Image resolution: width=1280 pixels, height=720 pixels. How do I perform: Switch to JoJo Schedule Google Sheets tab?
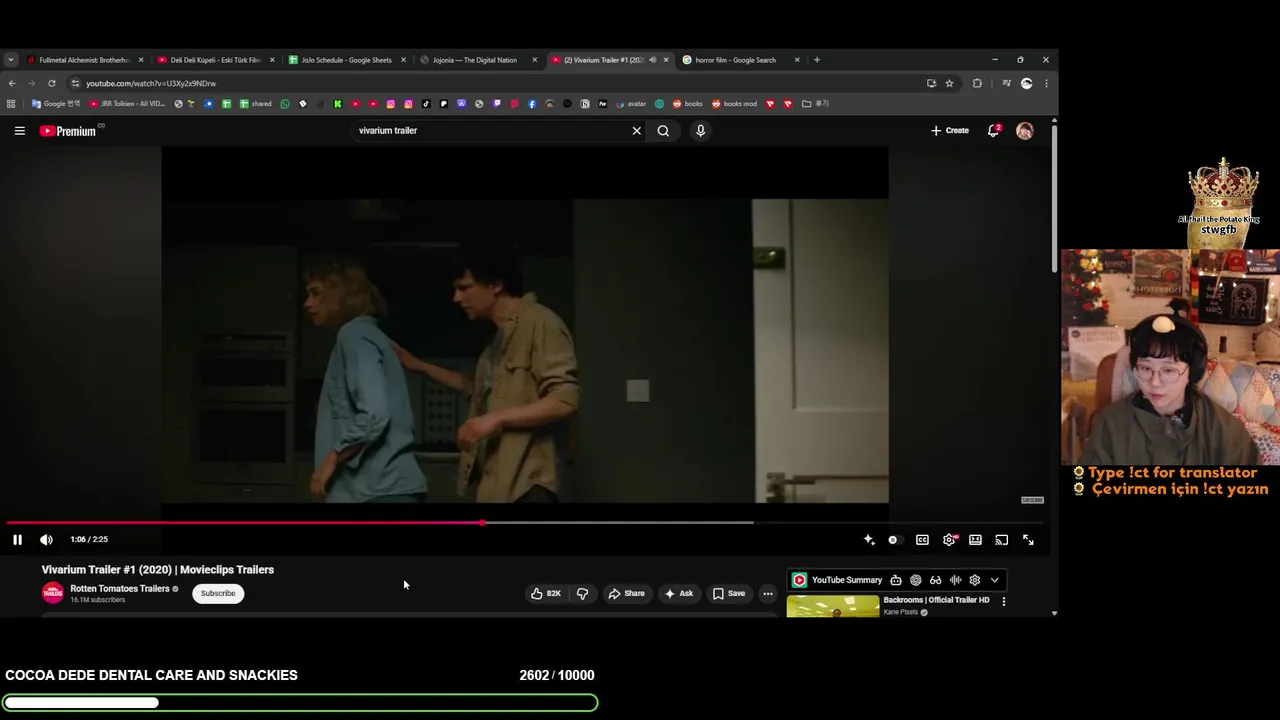tap(347, 60)
